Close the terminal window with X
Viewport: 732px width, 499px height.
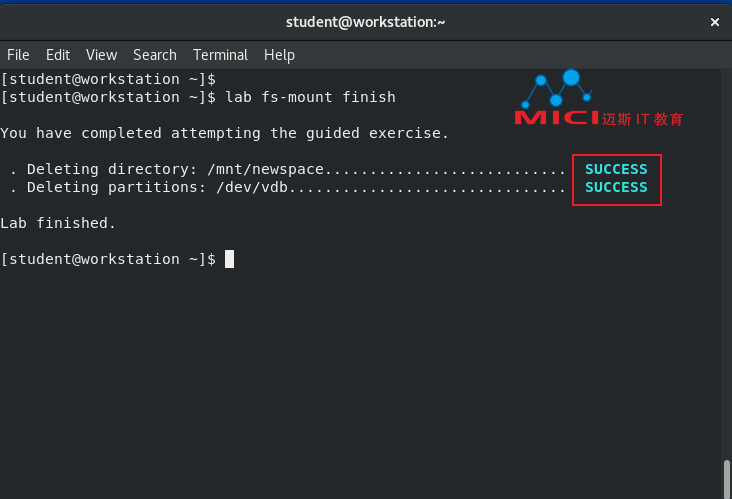pyautogui.click(x=714, y=22)
